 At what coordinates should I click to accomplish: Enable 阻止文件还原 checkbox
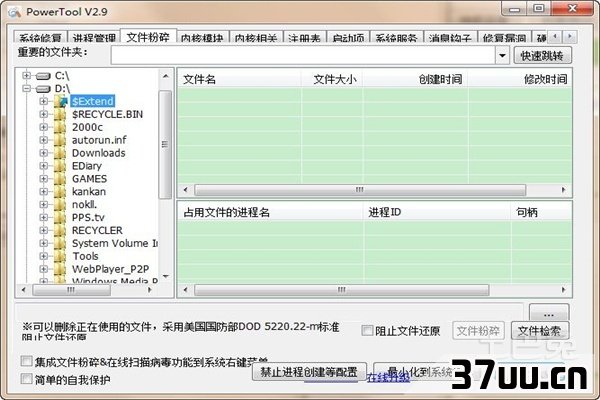point(367,330)
